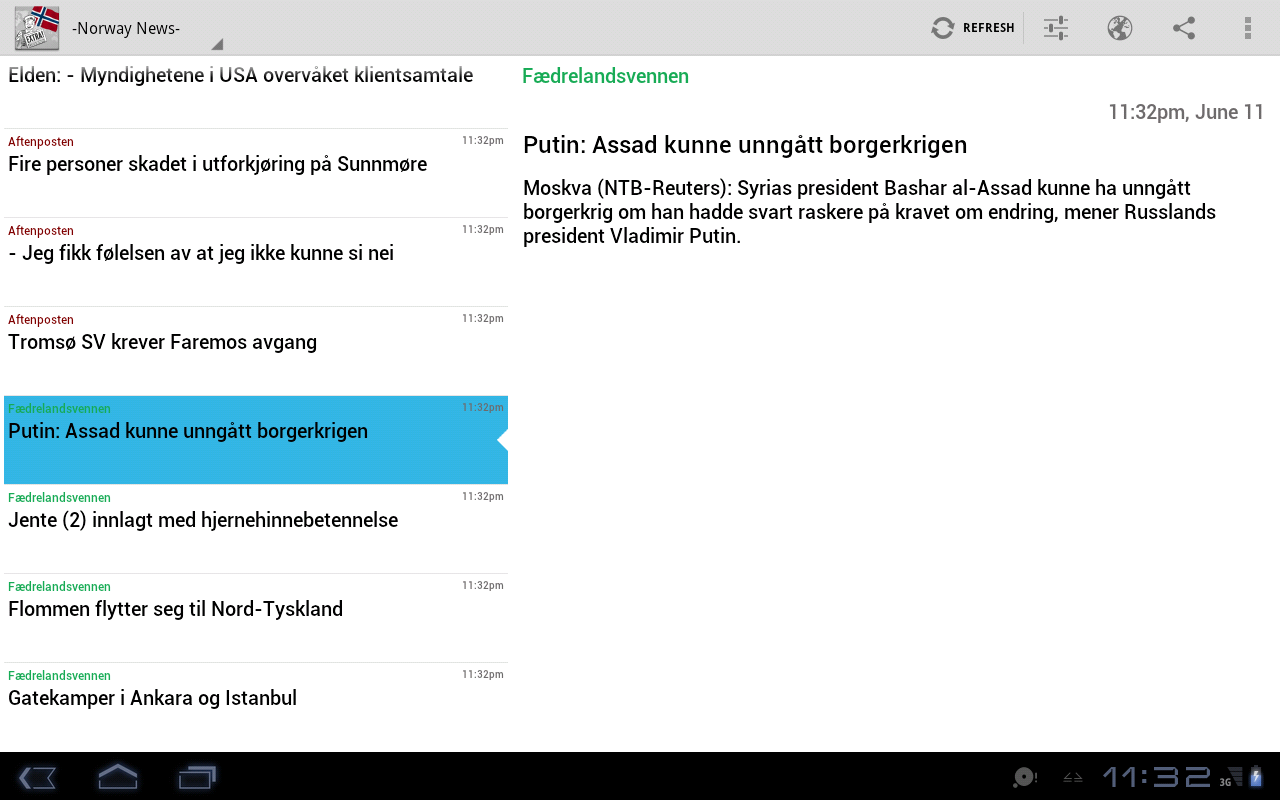Click article pane headline 'Putin: Assad kunne unngått borgerkrigen'
The image size is (1280, 800).
[x=745, y=145]
